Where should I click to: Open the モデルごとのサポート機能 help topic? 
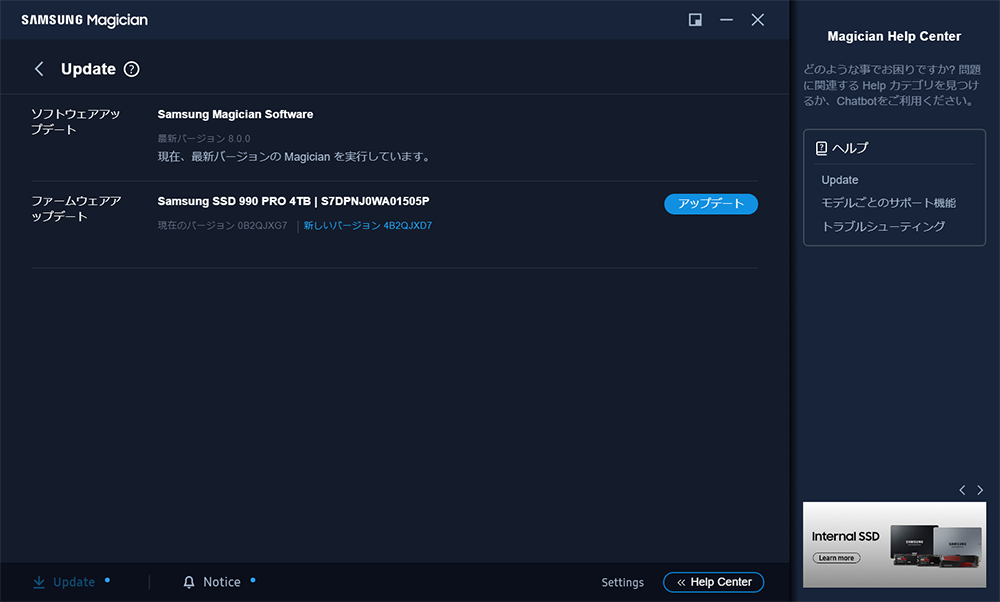click(x=888, y=203)
